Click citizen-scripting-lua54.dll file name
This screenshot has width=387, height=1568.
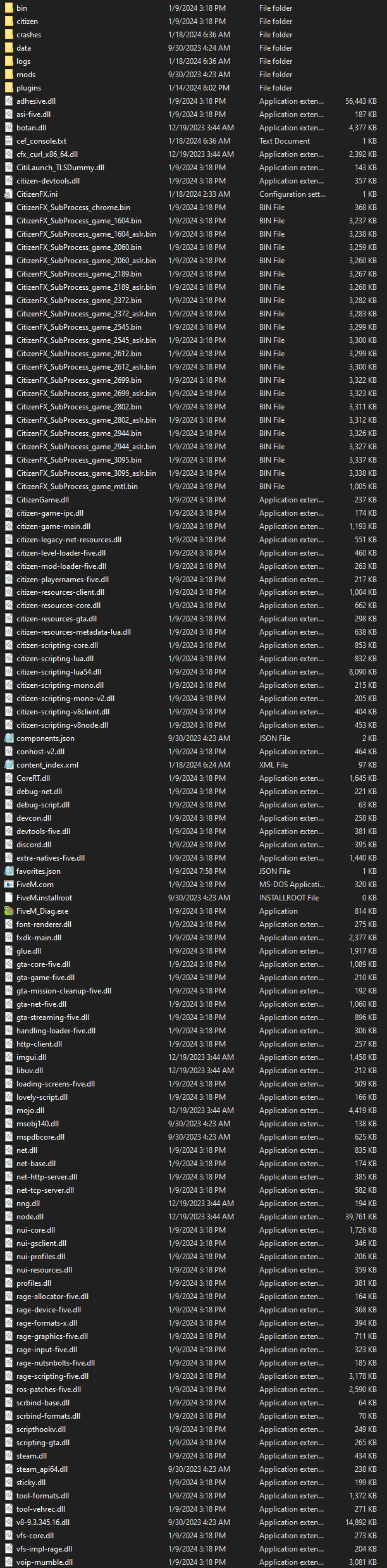point(59,671)
